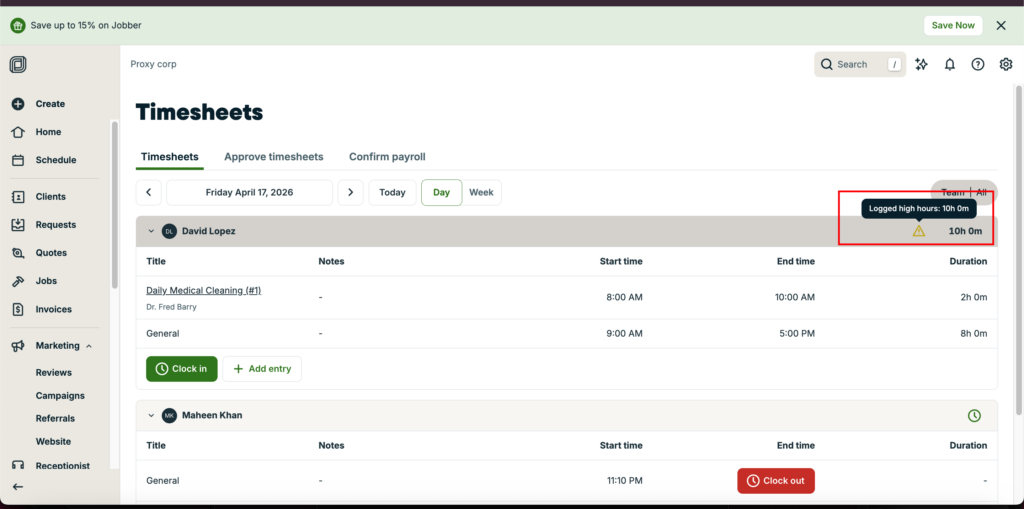Open the Create menu plus icon
1024x509 pixels.
coord(18,104)
